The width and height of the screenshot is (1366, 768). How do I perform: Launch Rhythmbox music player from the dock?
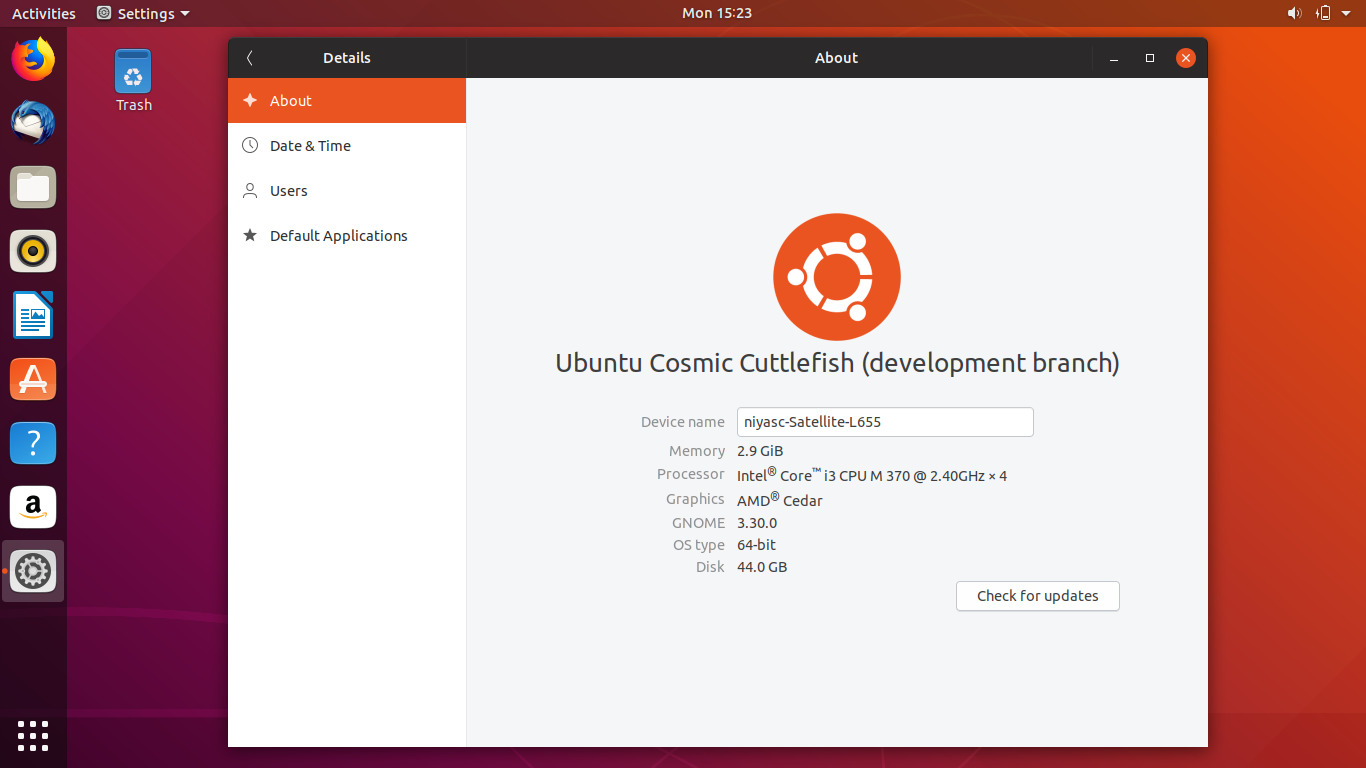coord(33,251)
